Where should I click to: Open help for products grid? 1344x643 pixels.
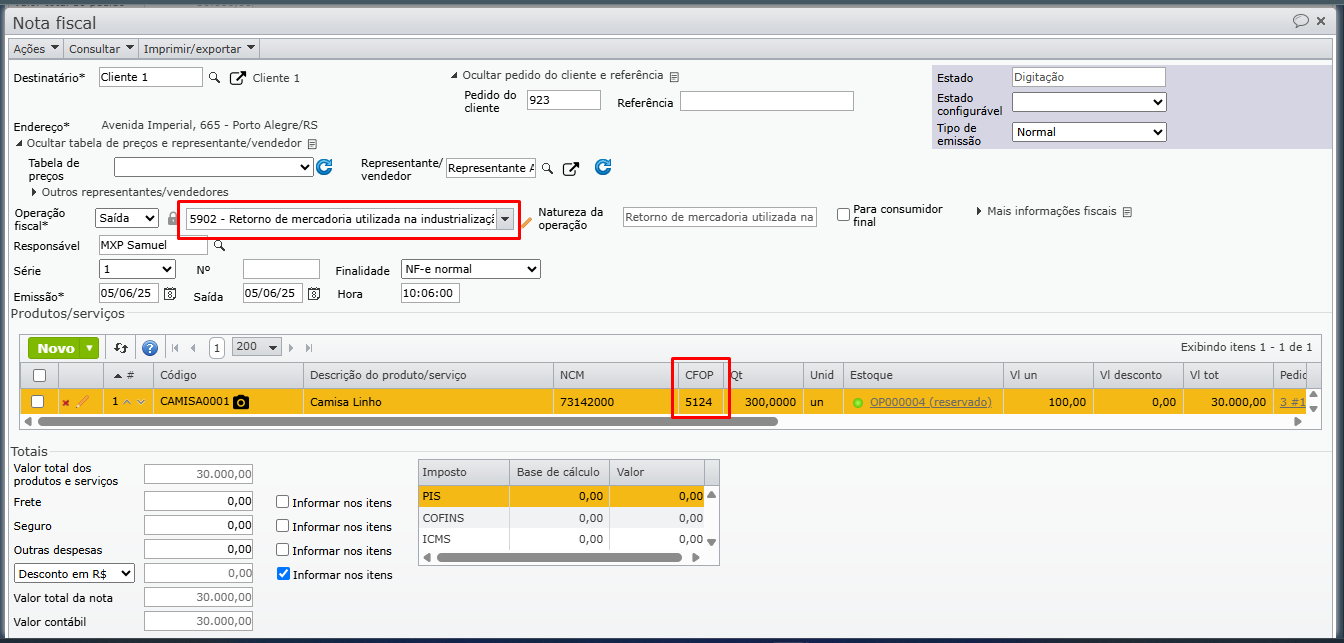click(150, 348)
